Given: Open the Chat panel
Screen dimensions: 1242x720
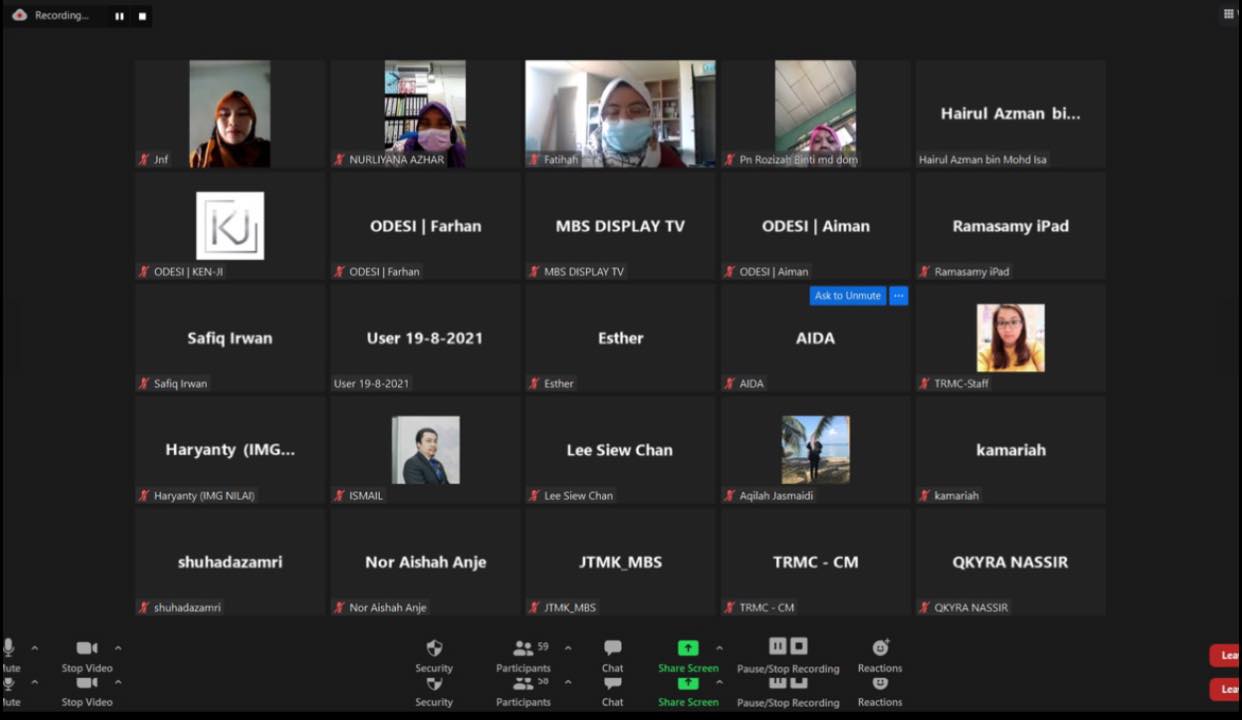Looking at the screenshot, I should click(613, 655).
